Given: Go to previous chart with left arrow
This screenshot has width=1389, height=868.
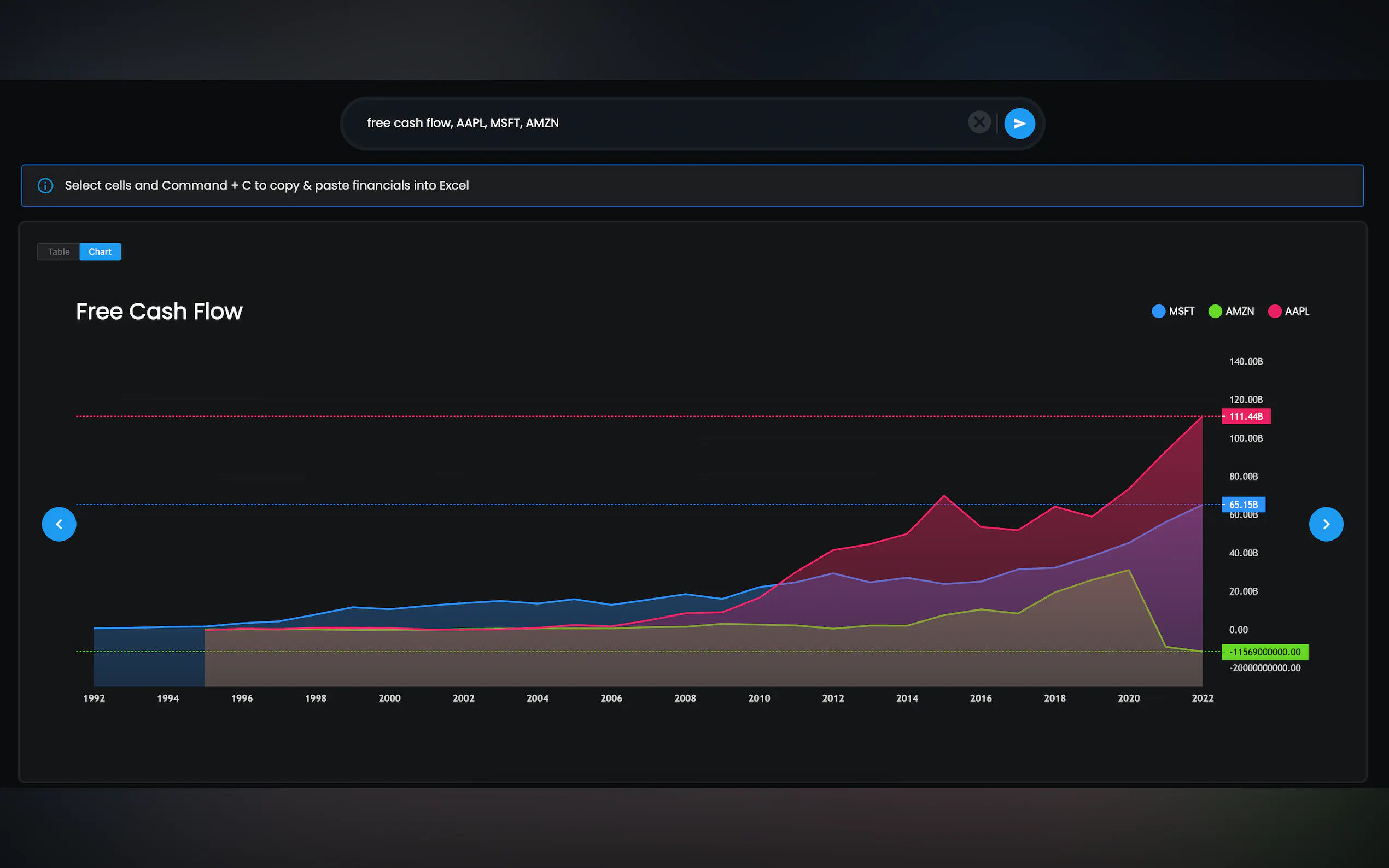Looking at the screenshot, I should click(x=59, y=524).
